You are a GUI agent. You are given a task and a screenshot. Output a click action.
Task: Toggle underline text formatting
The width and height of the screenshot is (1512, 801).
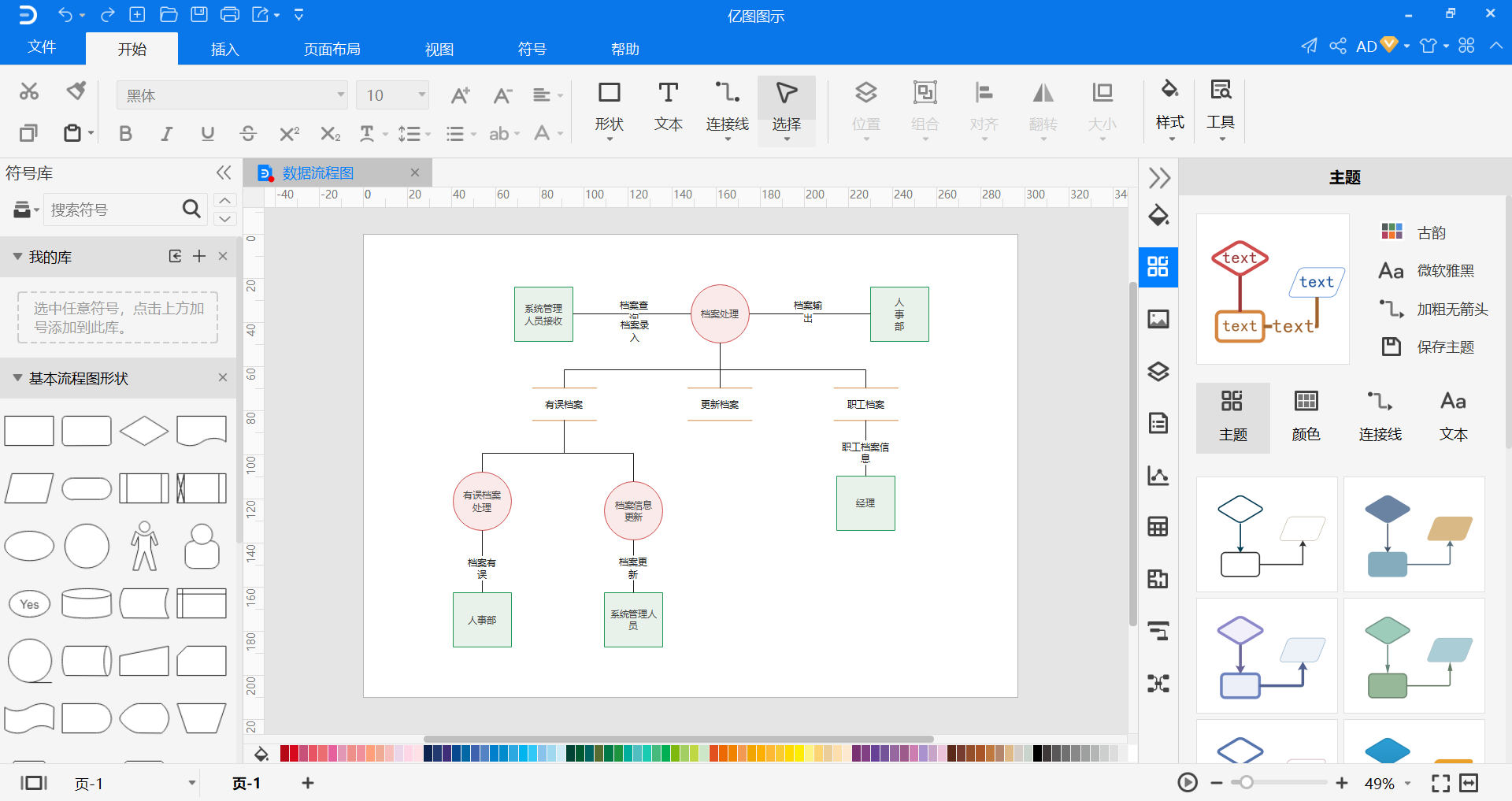[x=207, y=134]
